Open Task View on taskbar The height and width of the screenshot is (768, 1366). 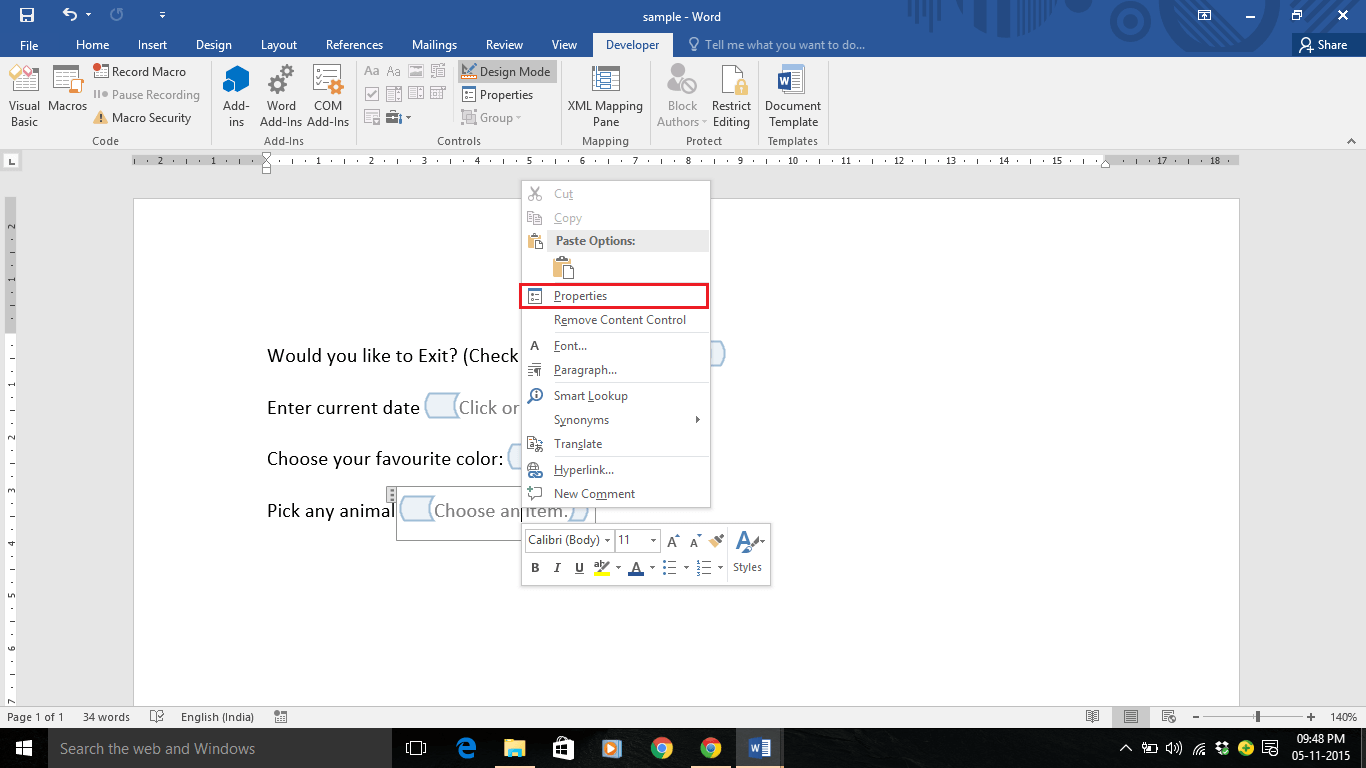click(416, 748)
